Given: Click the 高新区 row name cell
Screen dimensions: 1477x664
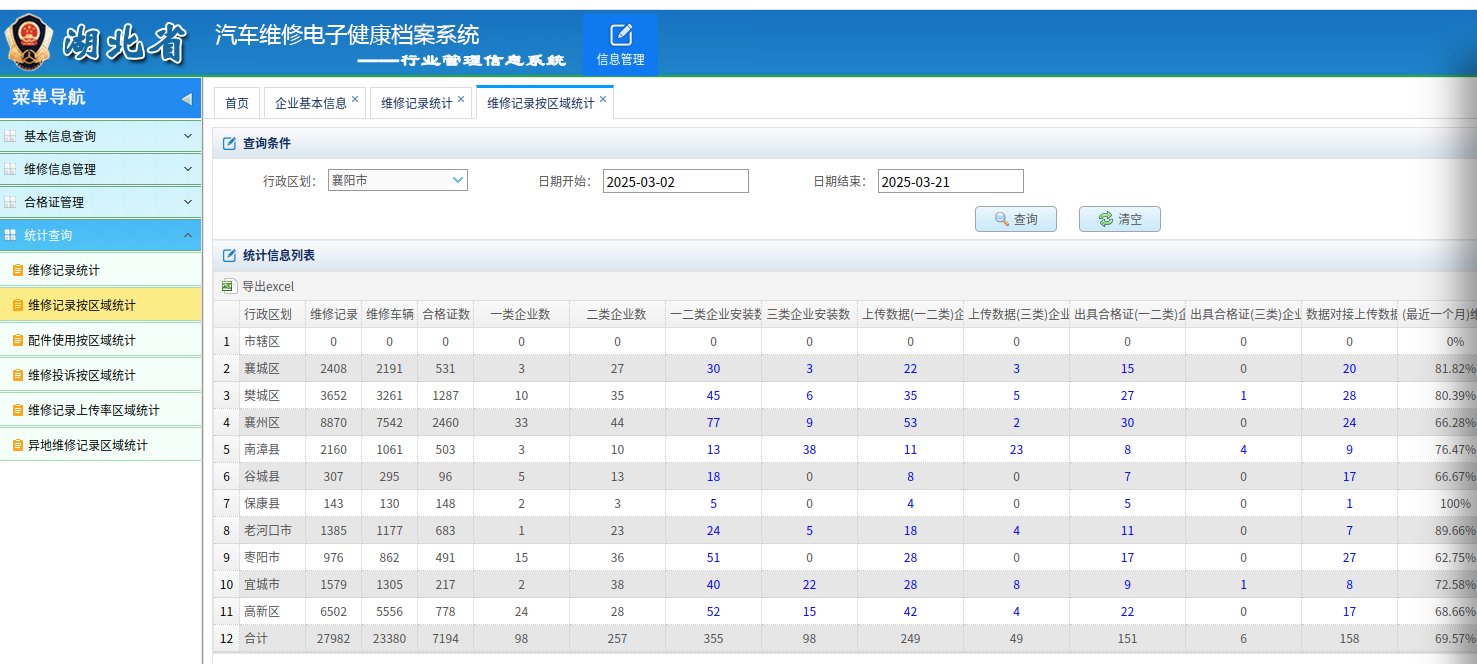Looking at the screenshot, I should 273,612.
